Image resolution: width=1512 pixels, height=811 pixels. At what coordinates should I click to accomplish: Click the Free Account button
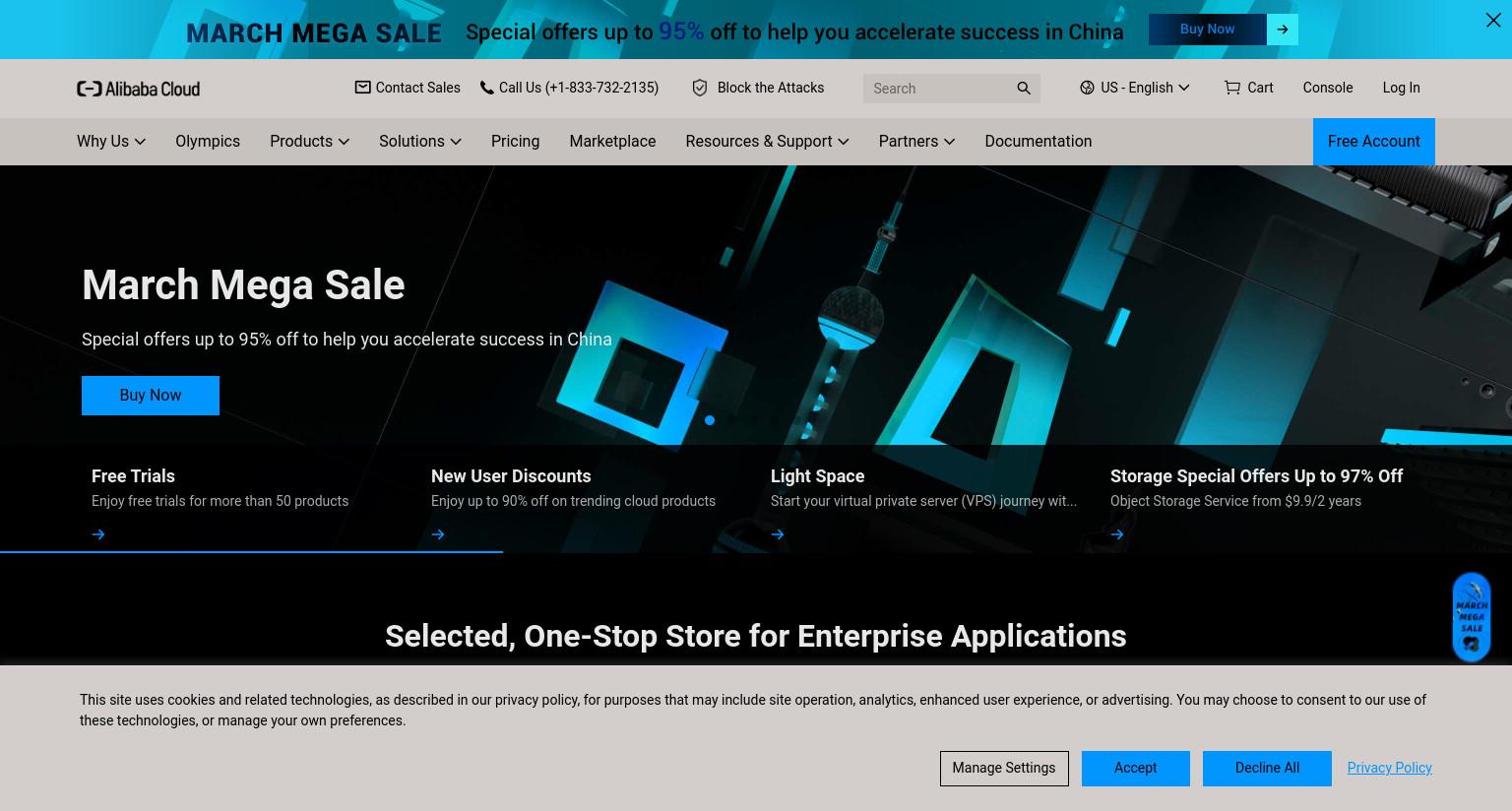1374,142
